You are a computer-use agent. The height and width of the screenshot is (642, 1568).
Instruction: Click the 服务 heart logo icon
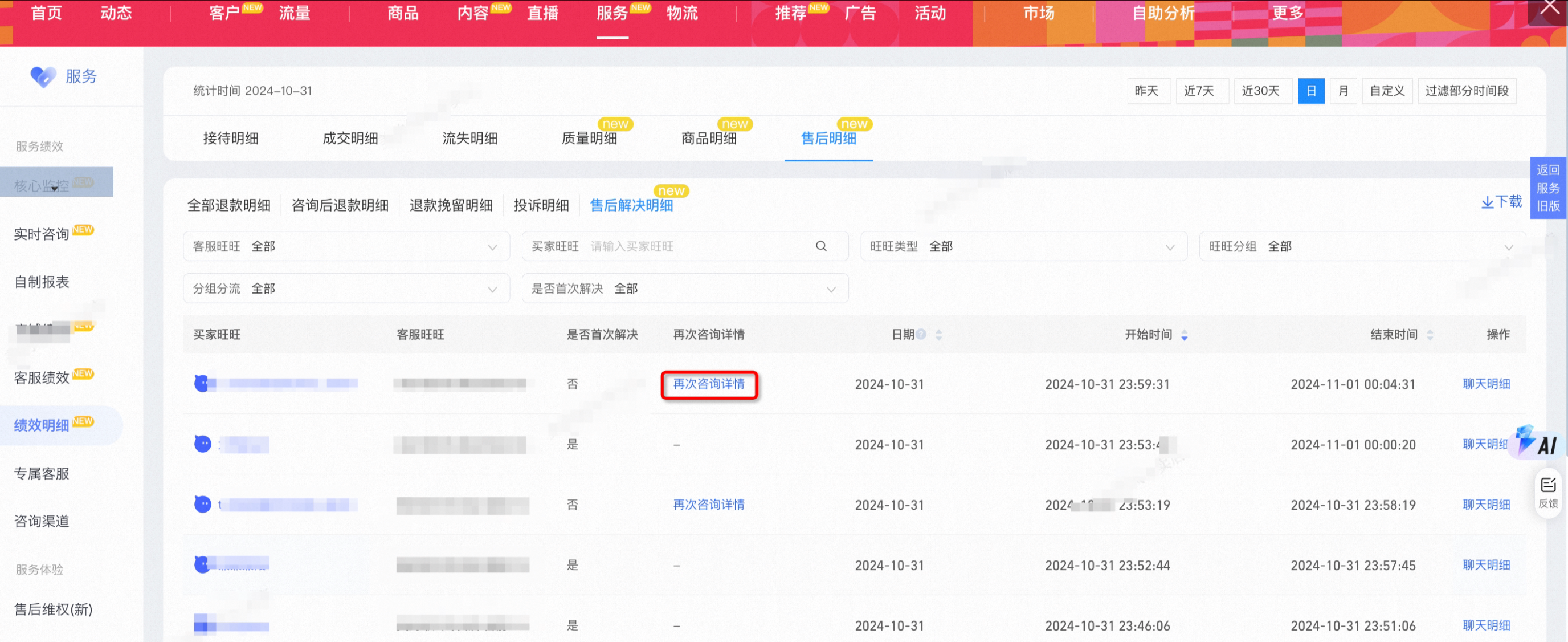(43, 76)
